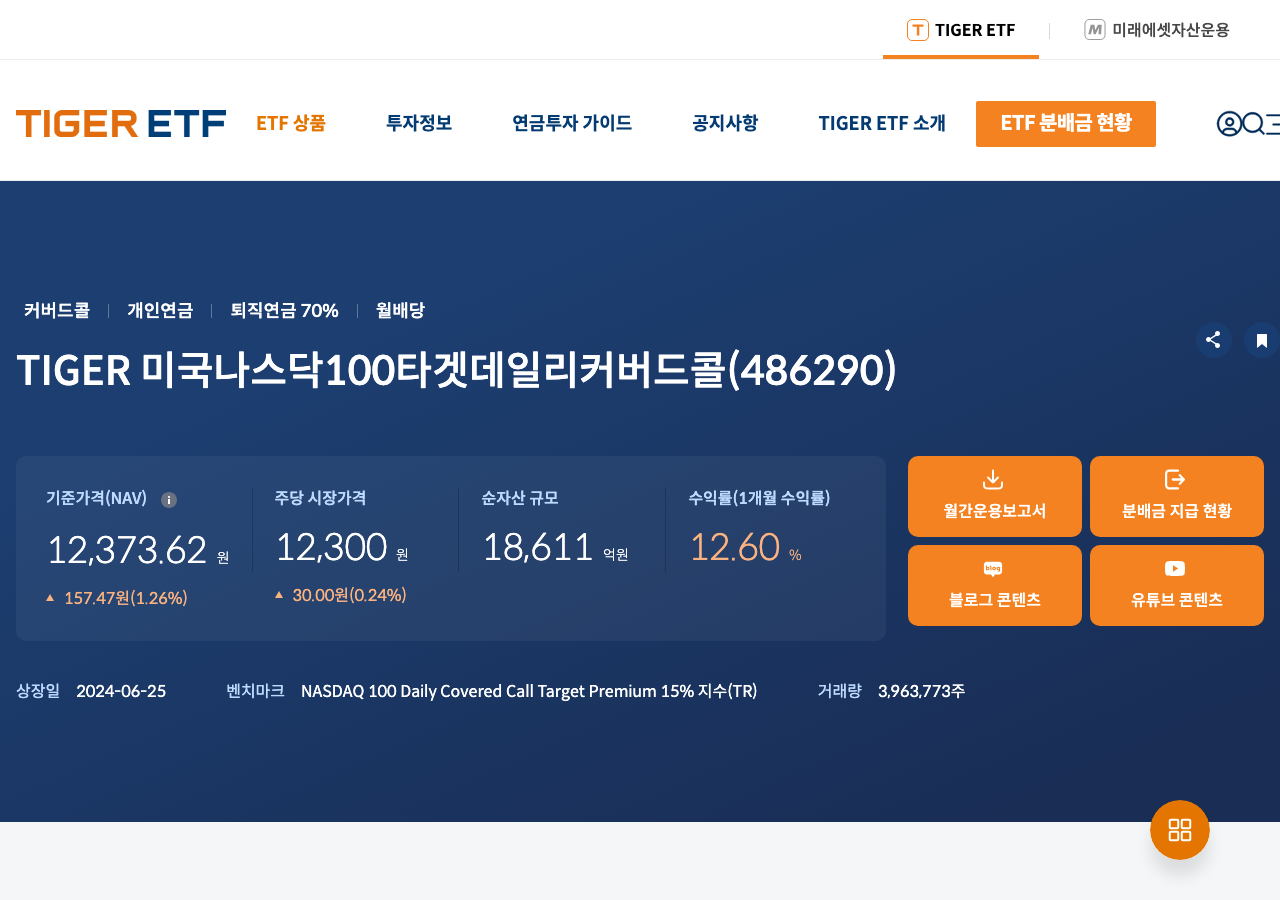1280x900 pixels.
Task: Show NAV info tooltip icon
Action: tap(169, 499)
